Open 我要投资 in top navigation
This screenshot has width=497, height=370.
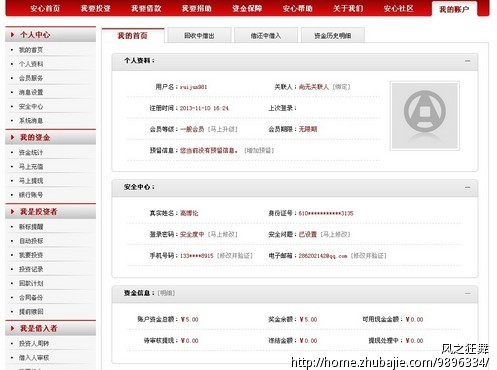[x=96, y=8]
